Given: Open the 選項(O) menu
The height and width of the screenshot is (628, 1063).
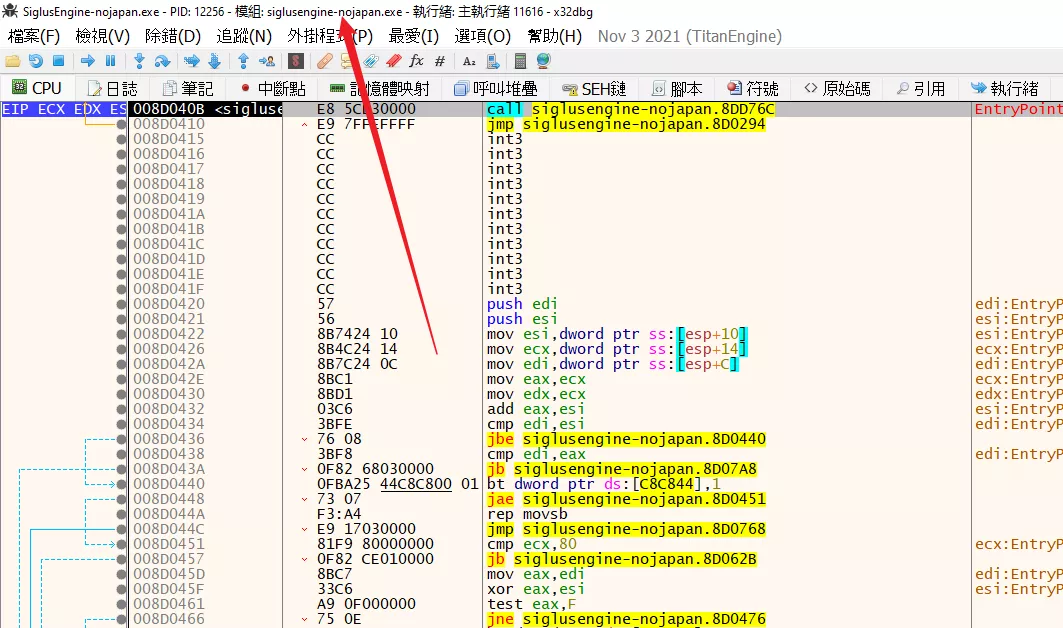Looking at the screenshot, I should tap(483, 36).
